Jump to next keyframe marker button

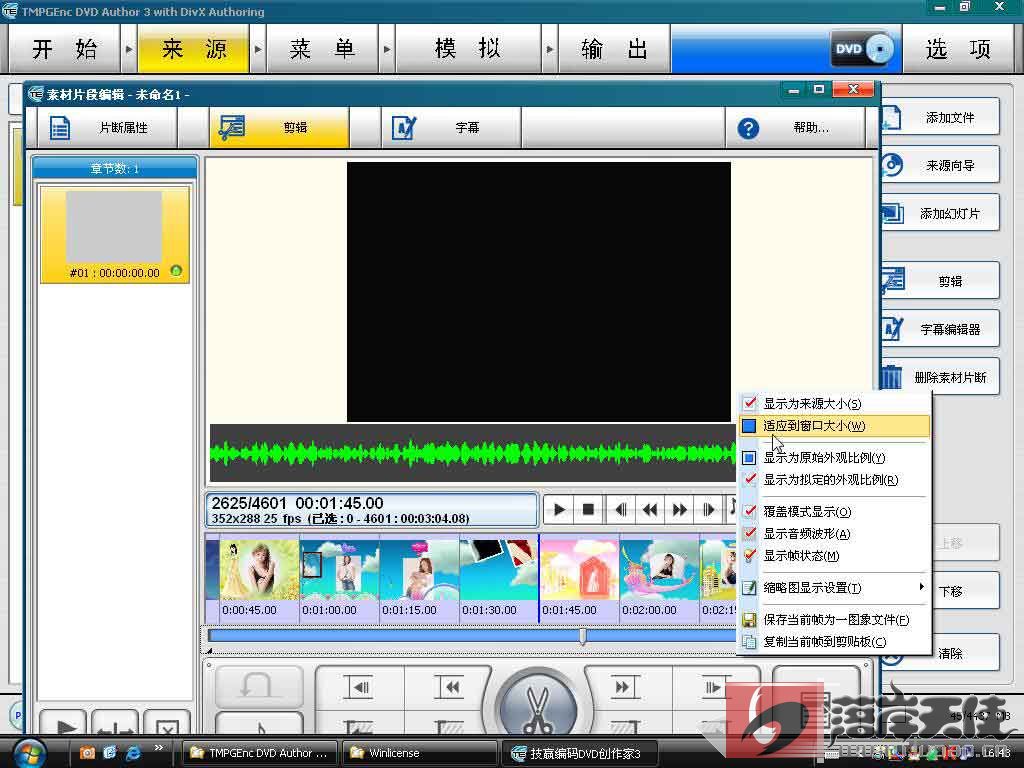coord(623,687)
